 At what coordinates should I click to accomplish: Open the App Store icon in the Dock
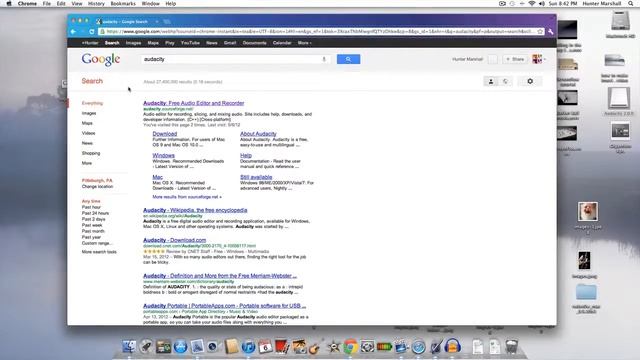(x=180, y=347)
